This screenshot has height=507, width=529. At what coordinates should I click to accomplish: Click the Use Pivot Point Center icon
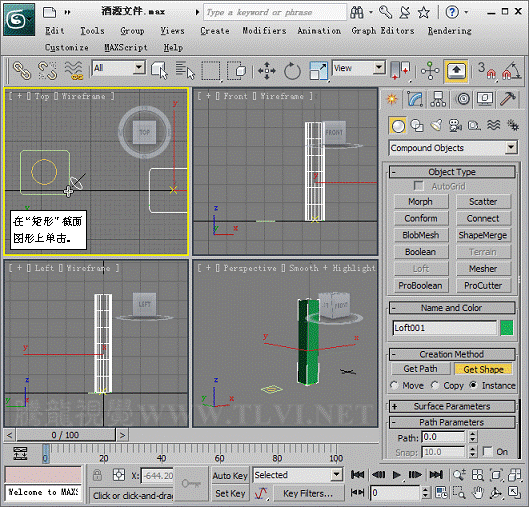400,71
